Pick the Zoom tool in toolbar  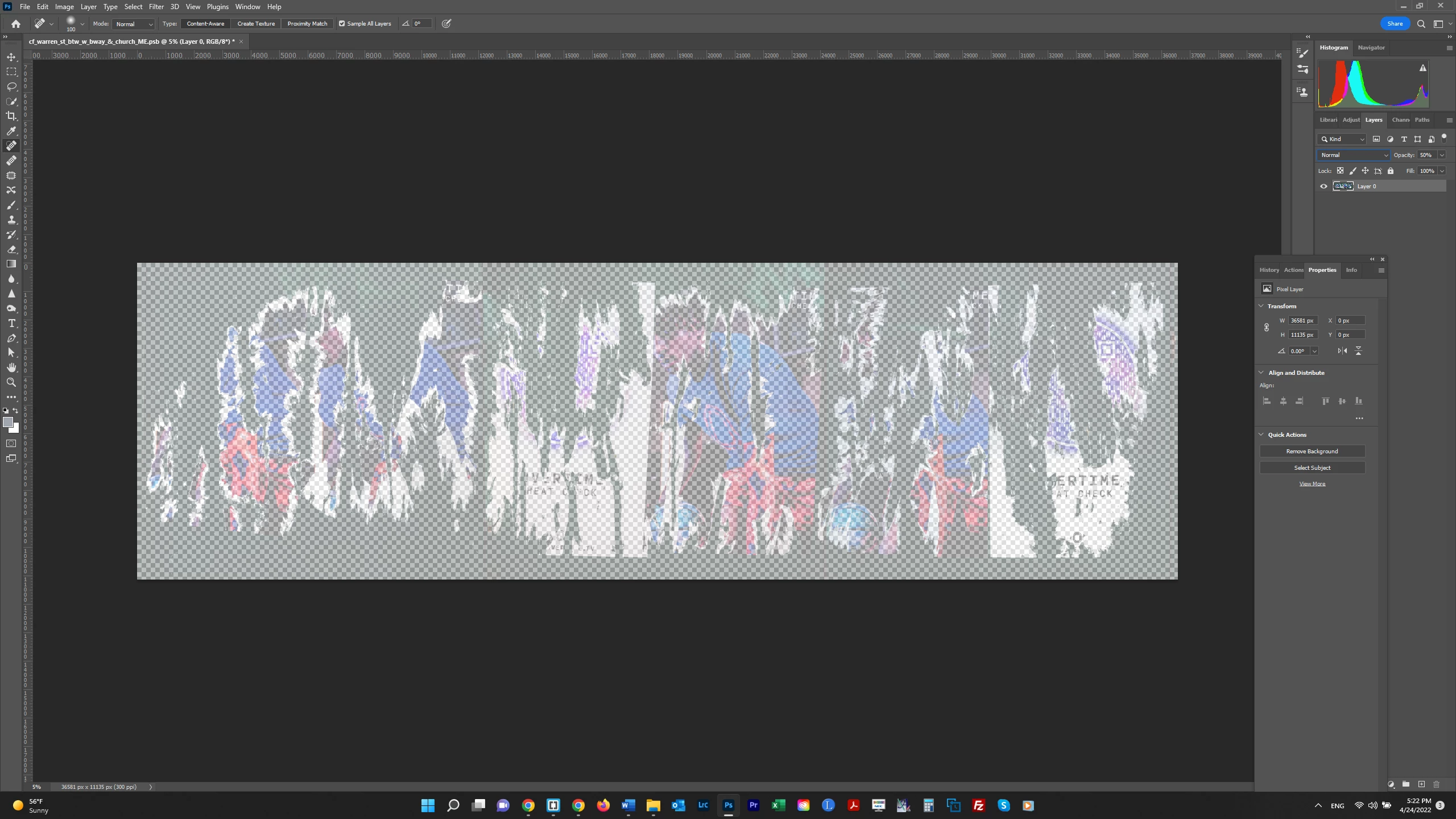pyautogui.click(x=11, y=382)
